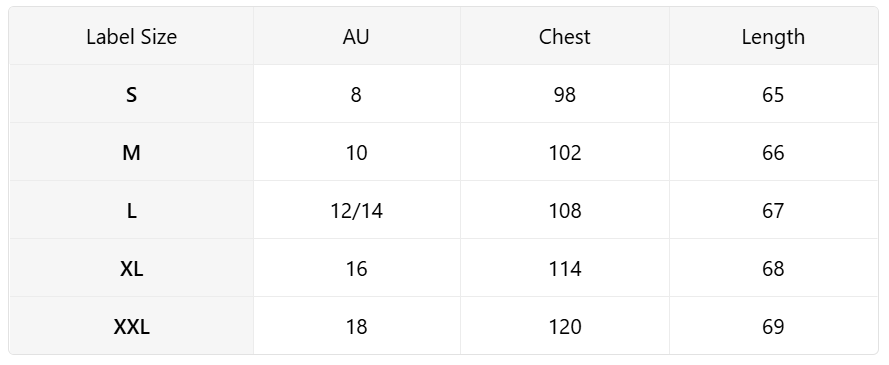Click the XXL label size cell
This screenshot has width=889, height=365.
[132, 326]
